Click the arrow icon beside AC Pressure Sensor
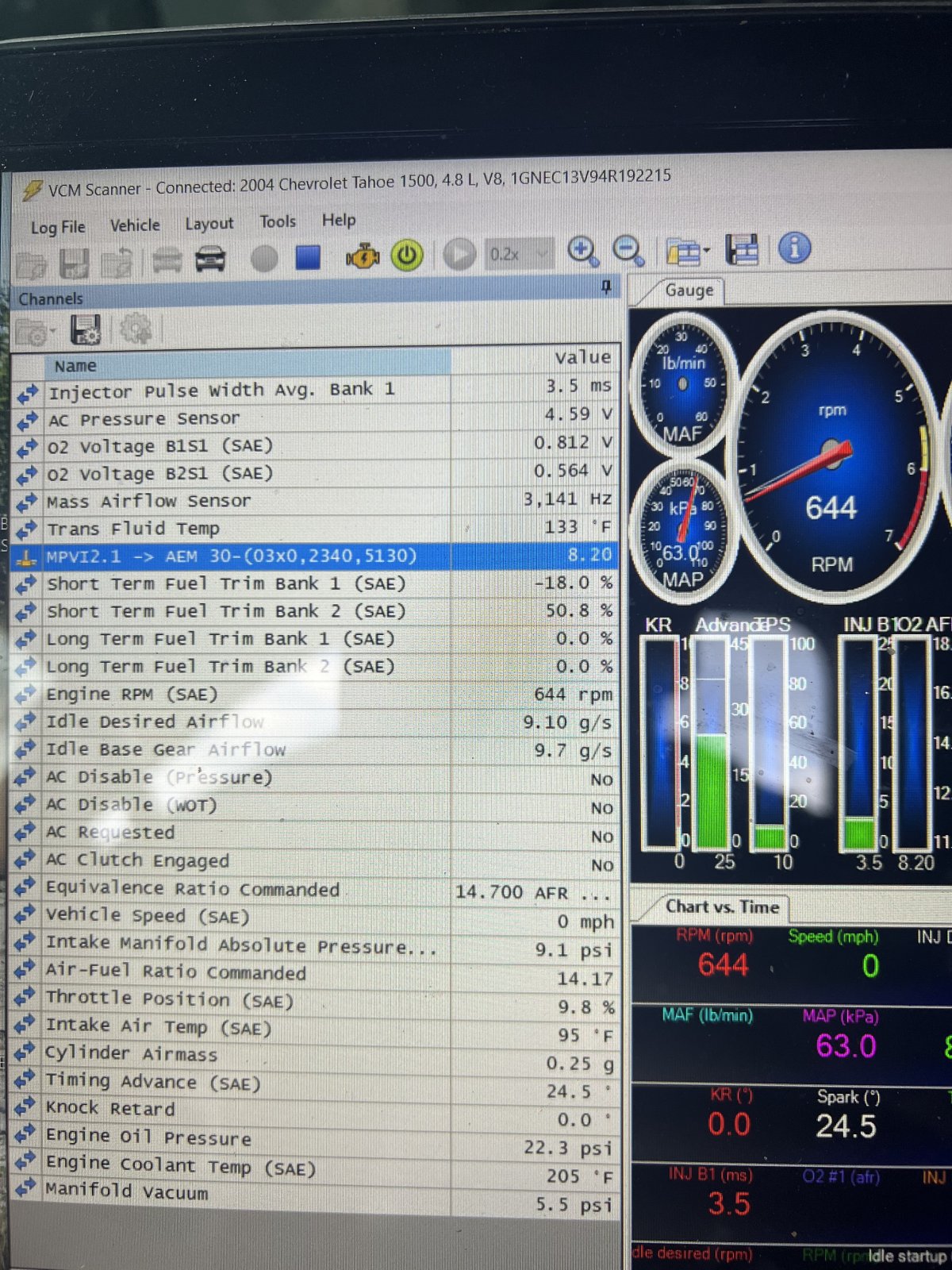The height and width of the screenshot is (1270, 952). (27, 421)
